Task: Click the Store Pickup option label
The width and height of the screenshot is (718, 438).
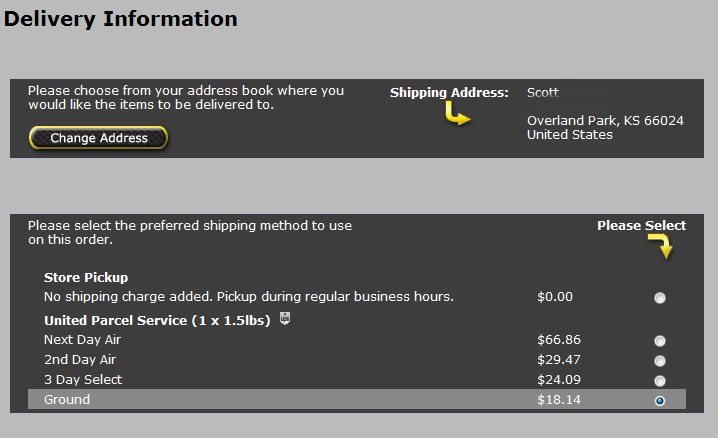Action: pos(86,277)
